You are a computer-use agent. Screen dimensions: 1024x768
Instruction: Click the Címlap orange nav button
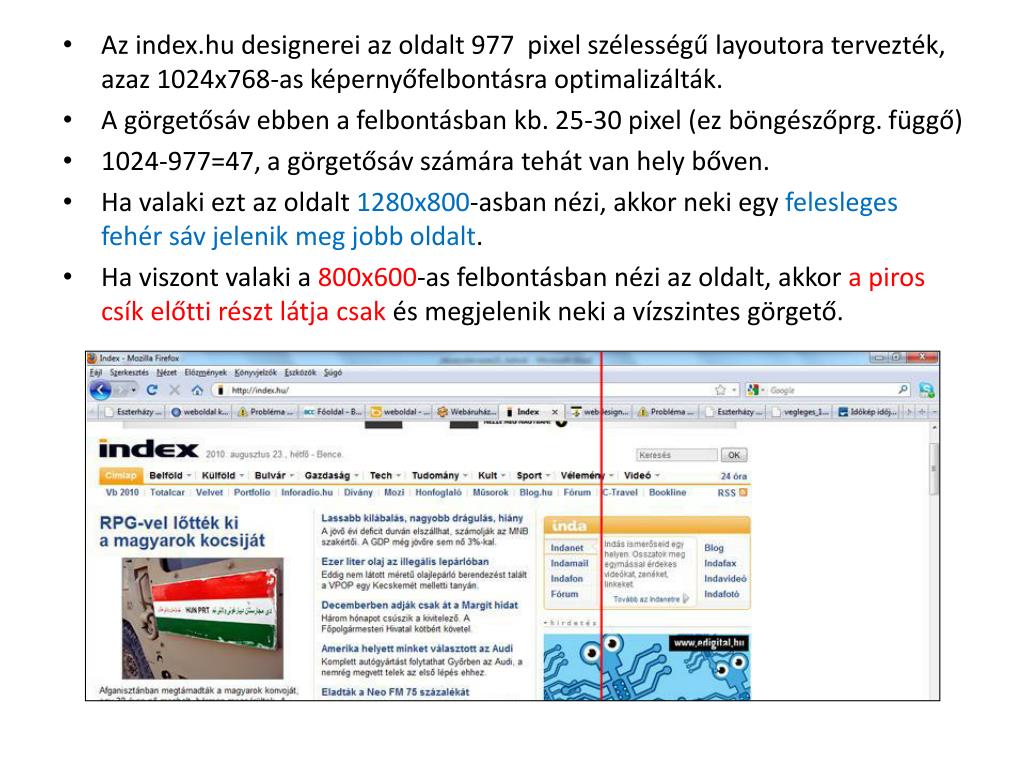pos(121,475)
